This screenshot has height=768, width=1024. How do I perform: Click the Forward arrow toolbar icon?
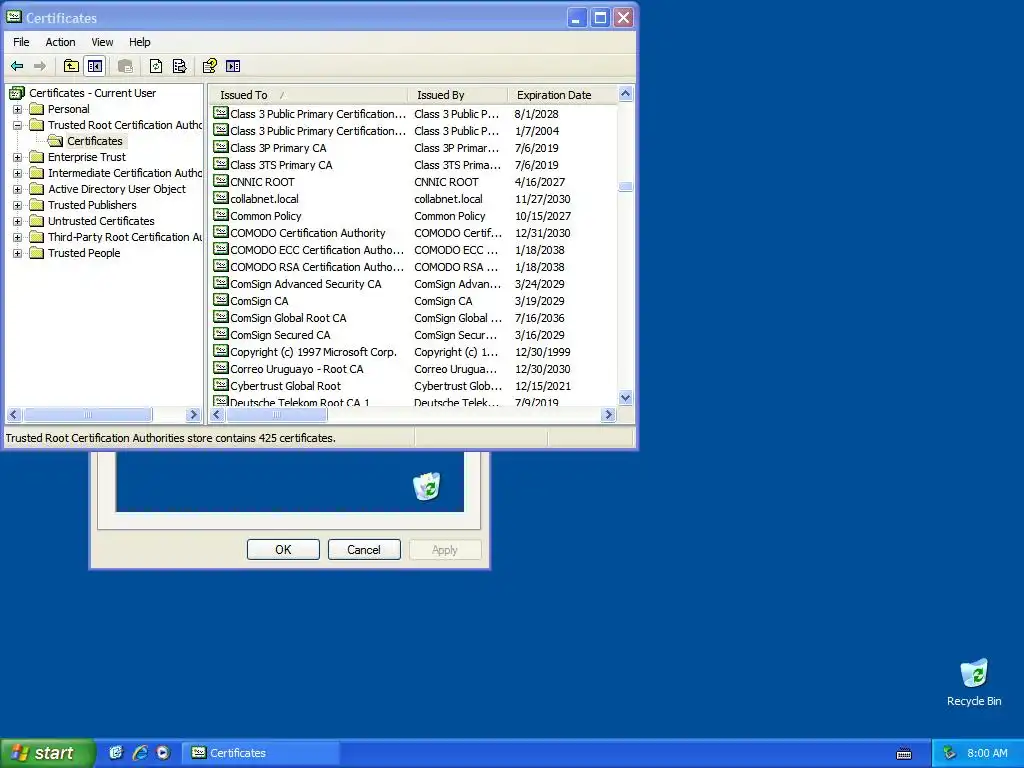click(40, 66)
